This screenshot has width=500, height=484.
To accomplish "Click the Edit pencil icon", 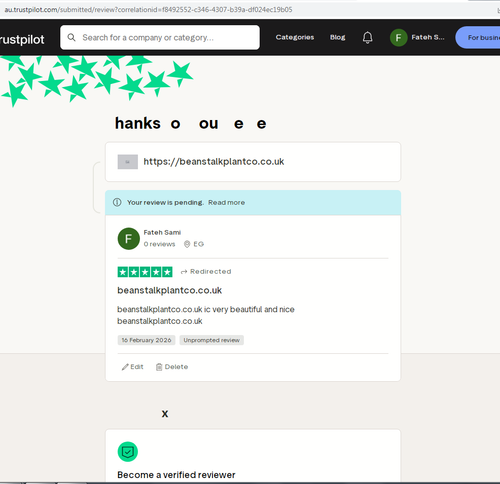I will coord(125,367).
